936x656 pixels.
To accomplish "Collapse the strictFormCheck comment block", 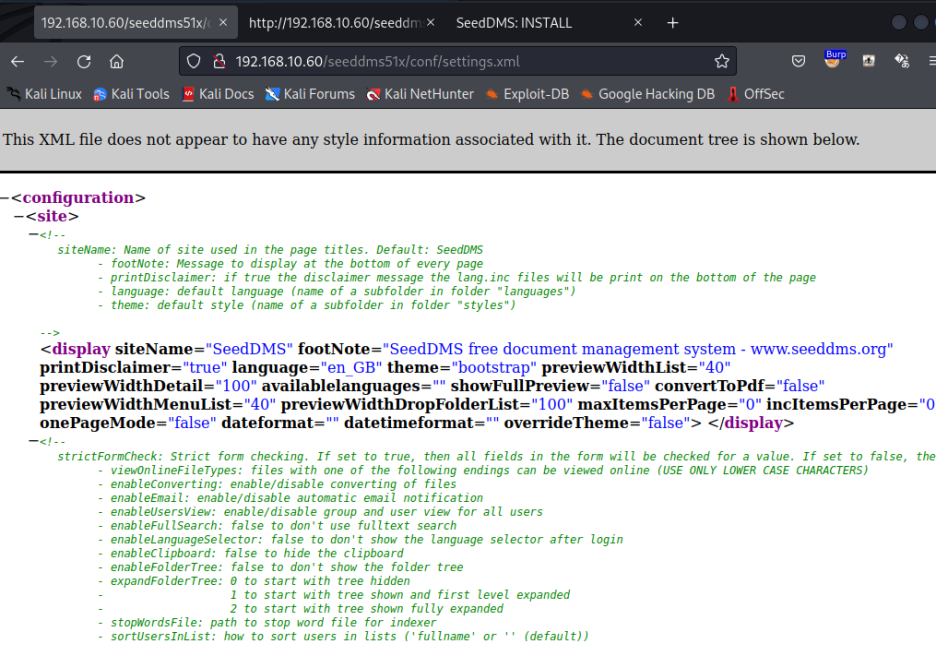I will [33, 441].
